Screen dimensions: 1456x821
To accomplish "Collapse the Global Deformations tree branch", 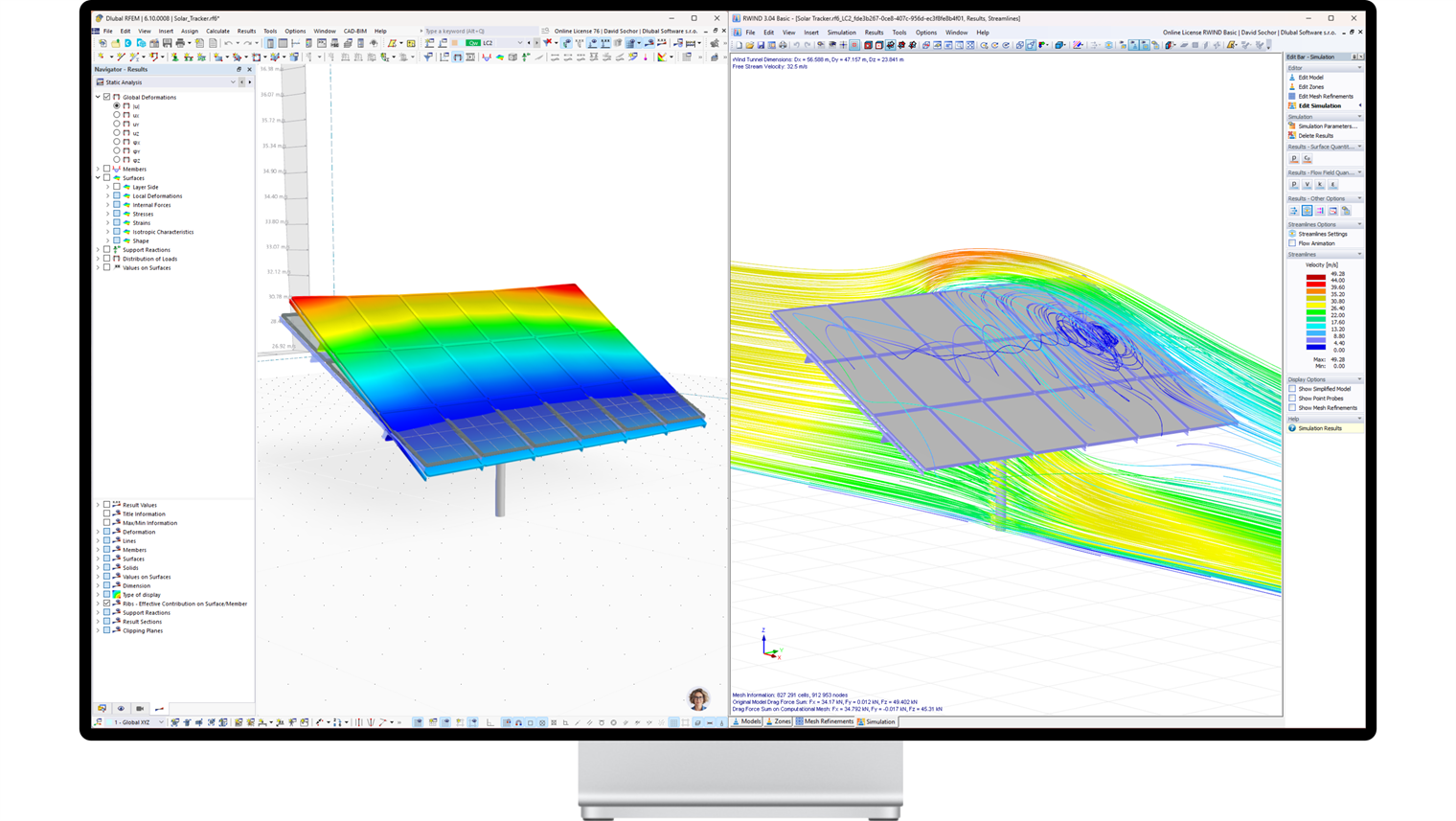I will pyautogui.click(x=97, y=97).
